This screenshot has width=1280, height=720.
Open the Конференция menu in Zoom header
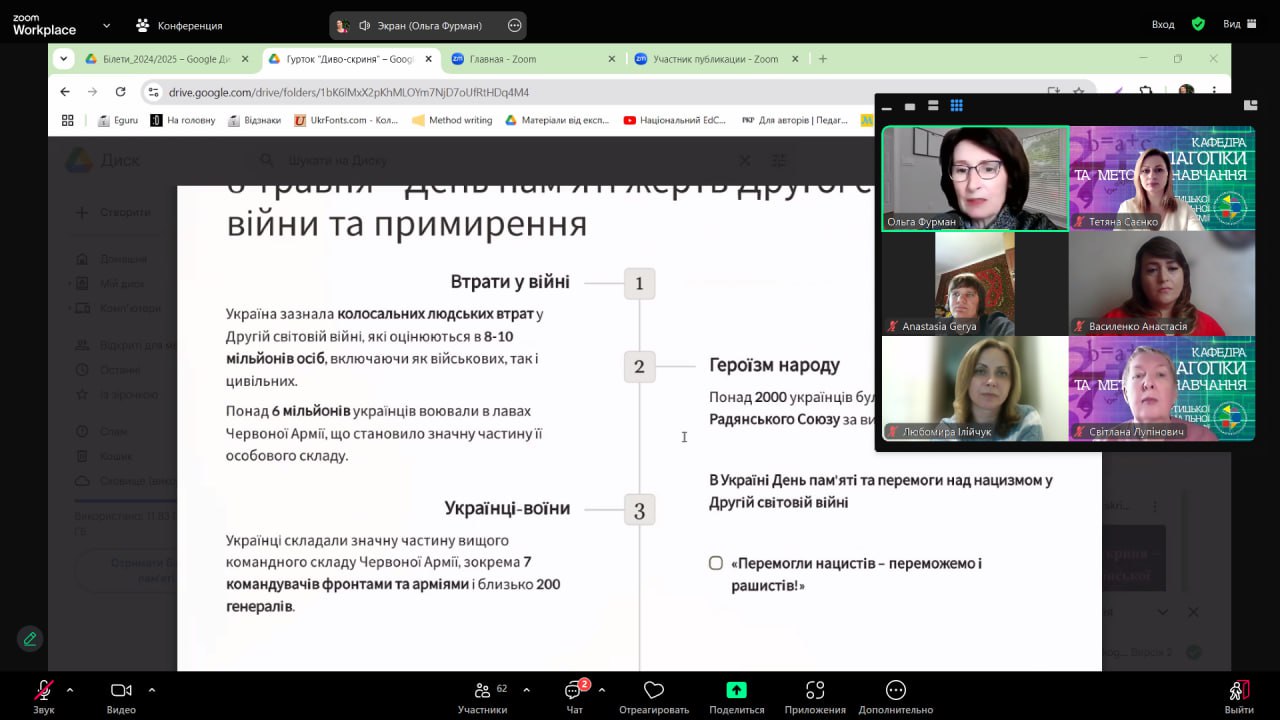point(180,25)
